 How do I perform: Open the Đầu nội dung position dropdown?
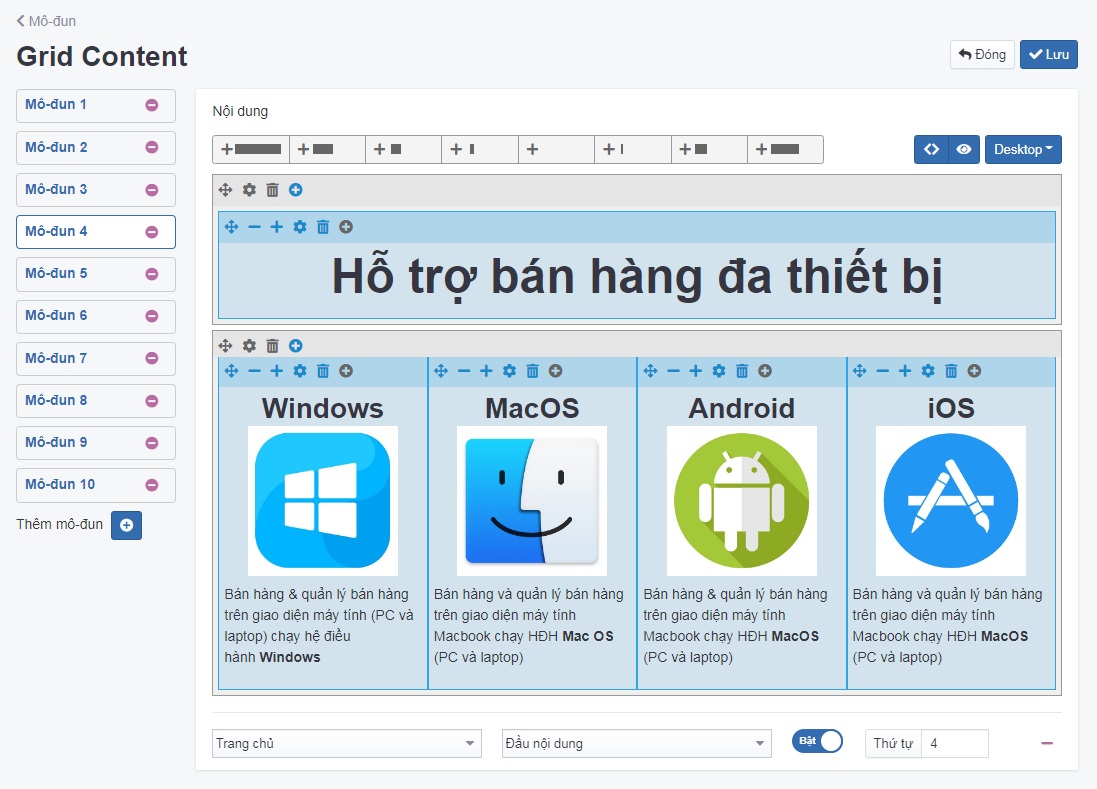pos(636,743)
